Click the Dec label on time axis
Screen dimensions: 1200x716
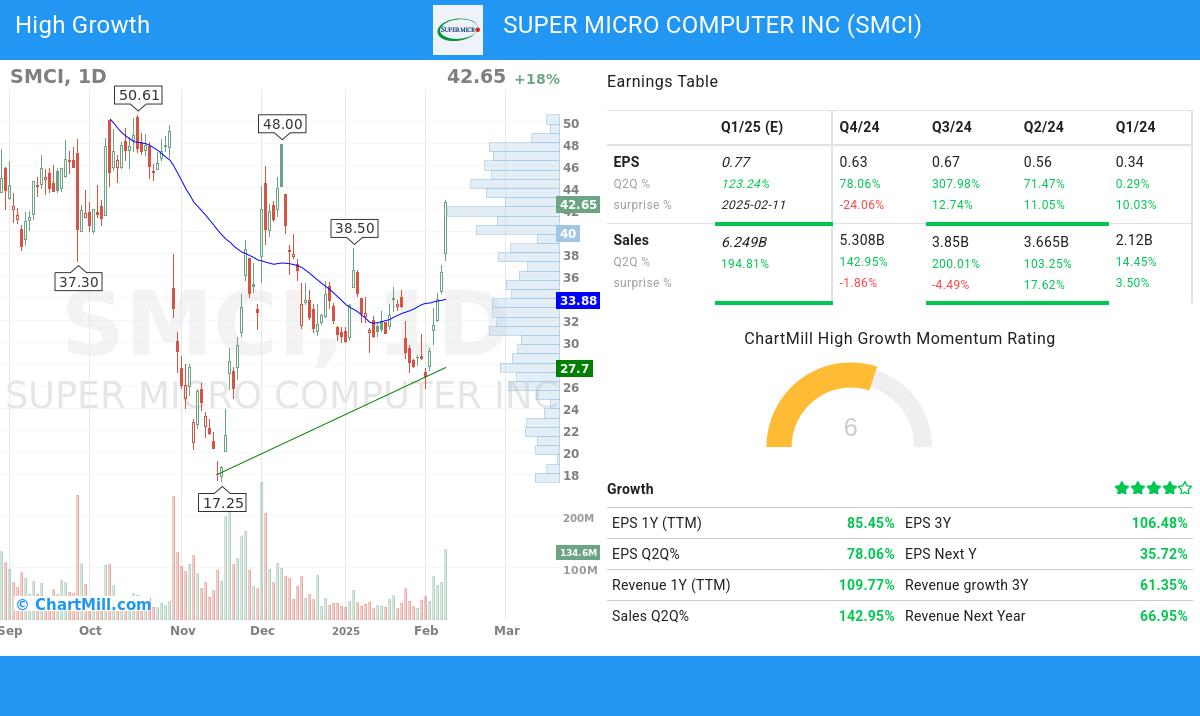click(x=263, y=631)
